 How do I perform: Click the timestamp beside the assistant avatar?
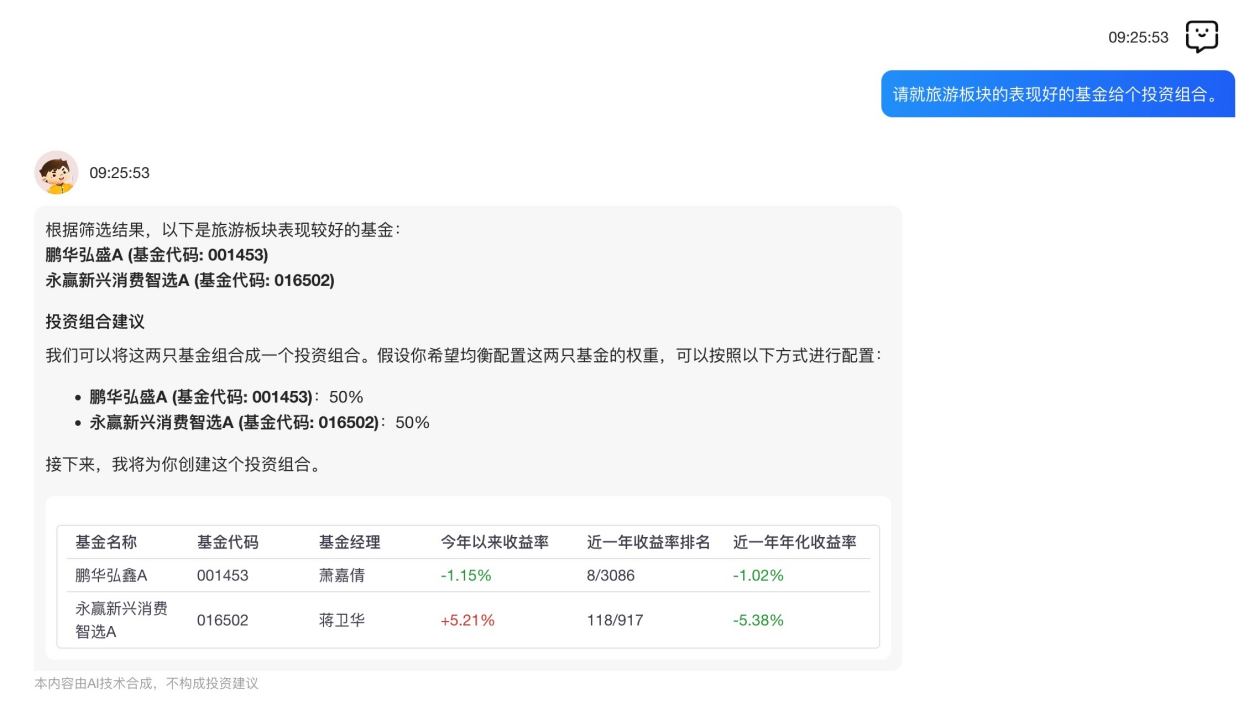pyautogui.click(x=119, y=173)
